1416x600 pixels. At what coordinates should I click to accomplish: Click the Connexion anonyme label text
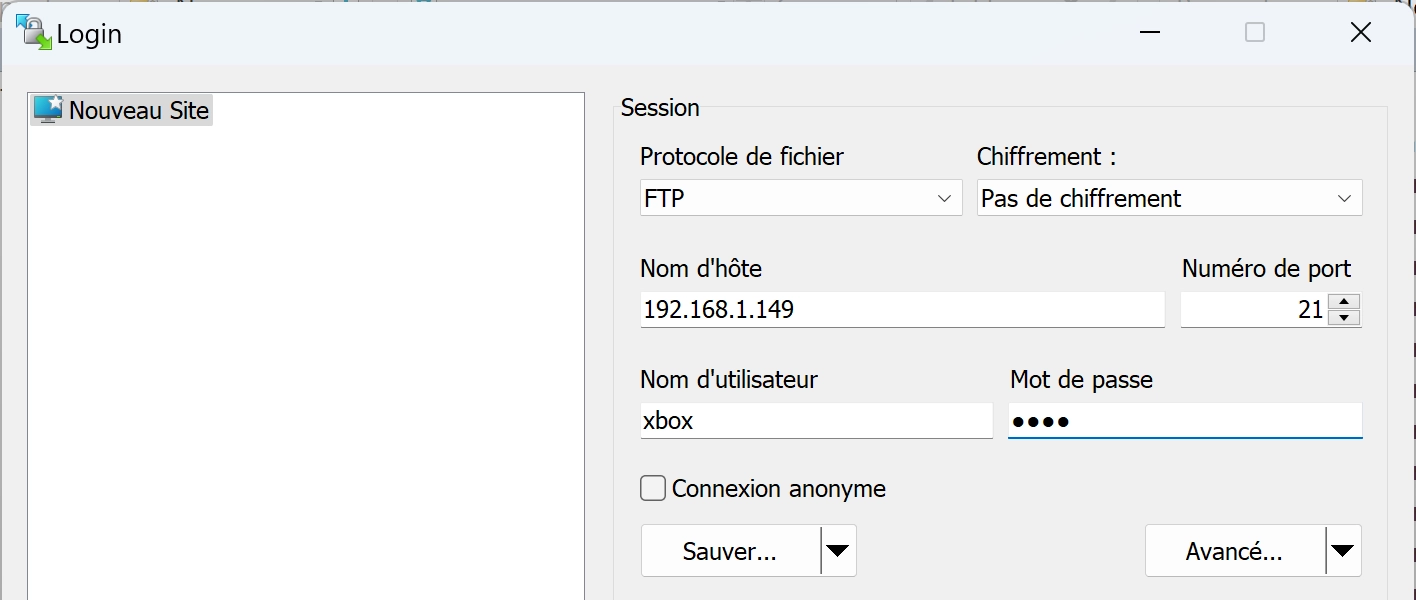(x=779, y=489)
